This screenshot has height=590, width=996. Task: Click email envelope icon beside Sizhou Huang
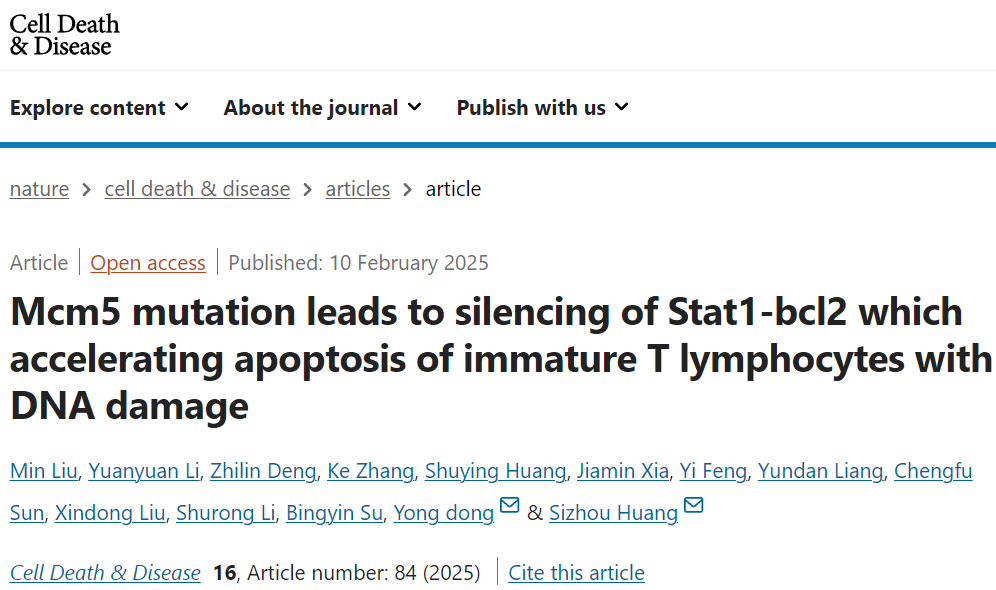point(694,505)
